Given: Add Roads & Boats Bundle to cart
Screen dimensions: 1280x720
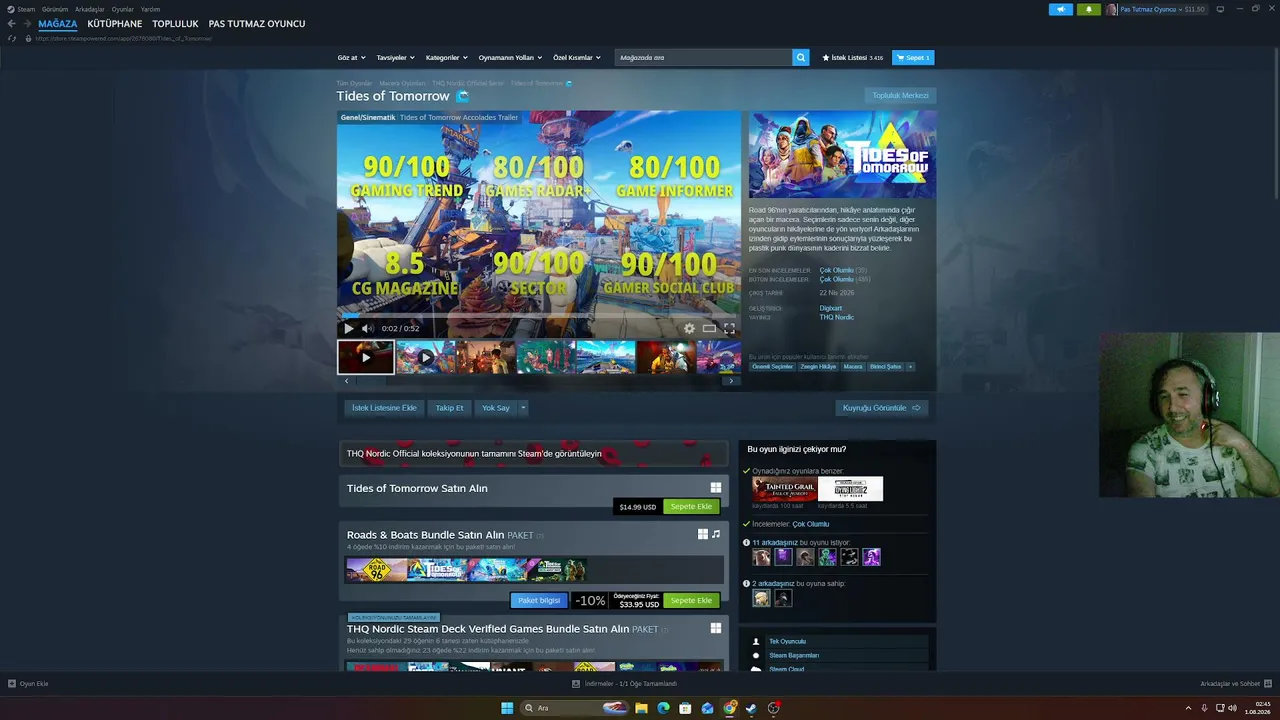Looking at the screenshot, I should (x=691, y=601).
